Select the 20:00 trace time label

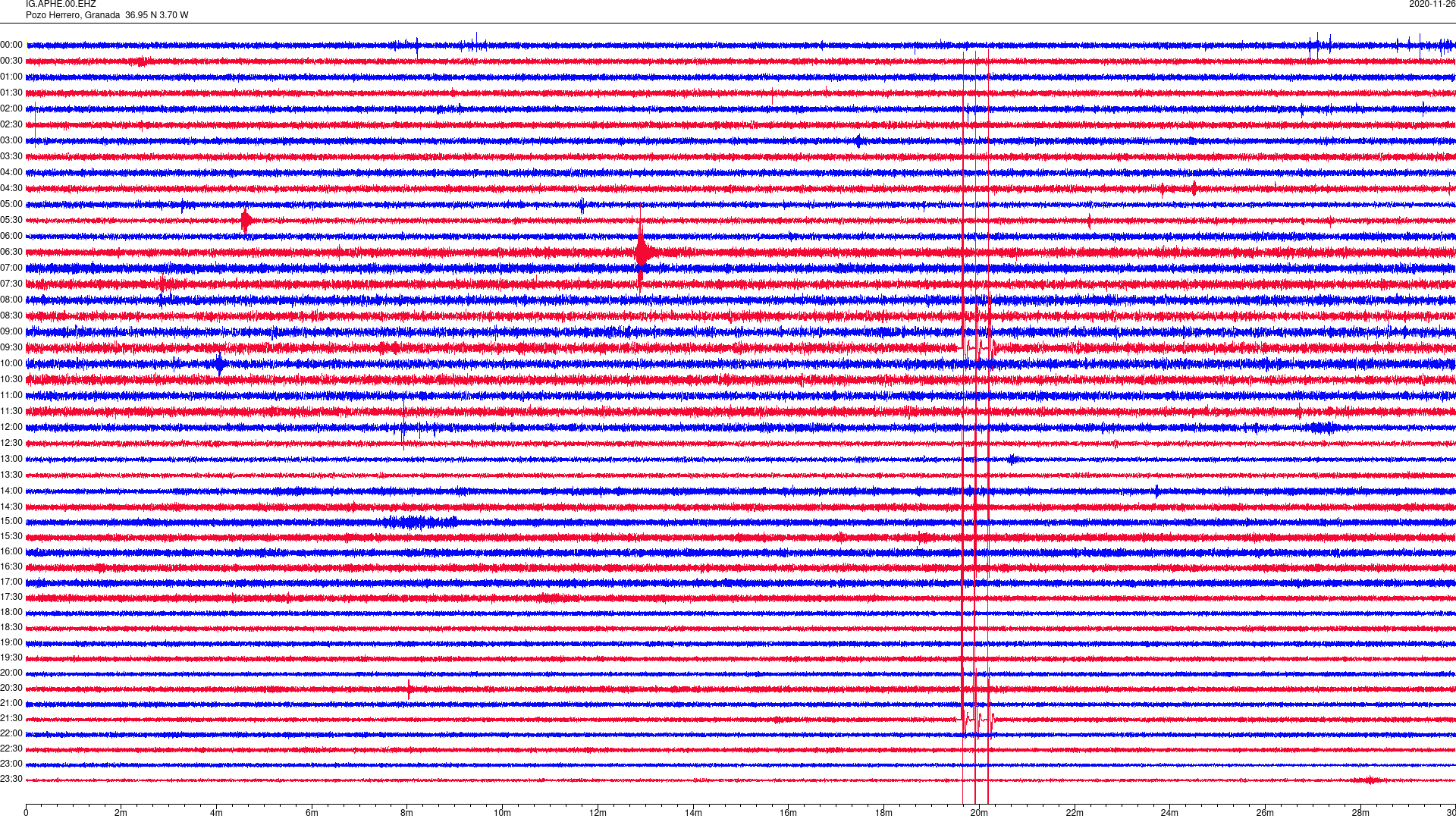pos(11,673)
